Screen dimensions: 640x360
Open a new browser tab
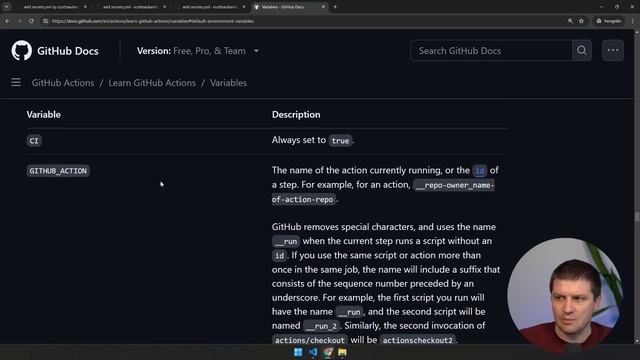coord(336,7)
